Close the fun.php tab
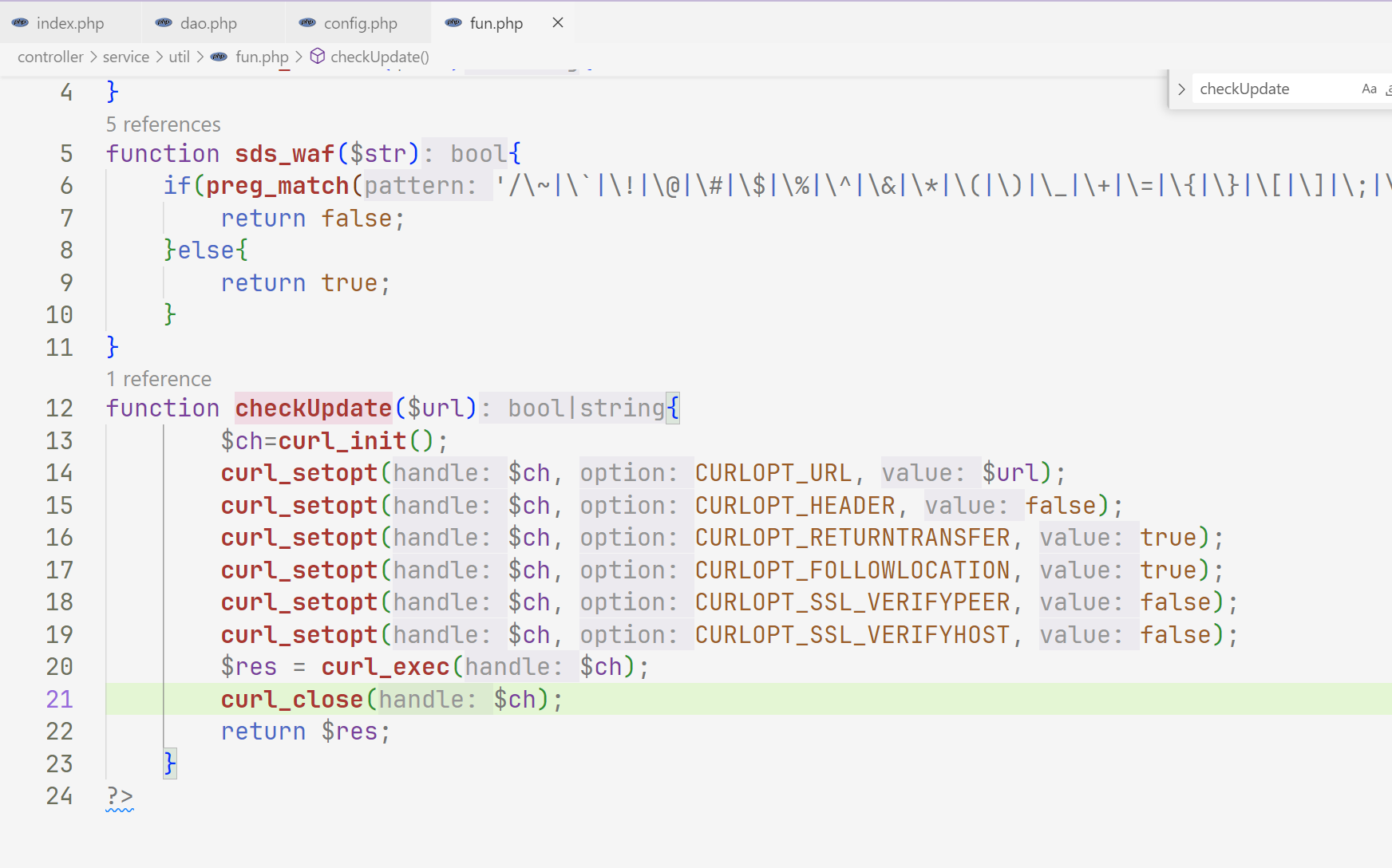Viewport: 1392px width, 868px height. pos(558,22)
